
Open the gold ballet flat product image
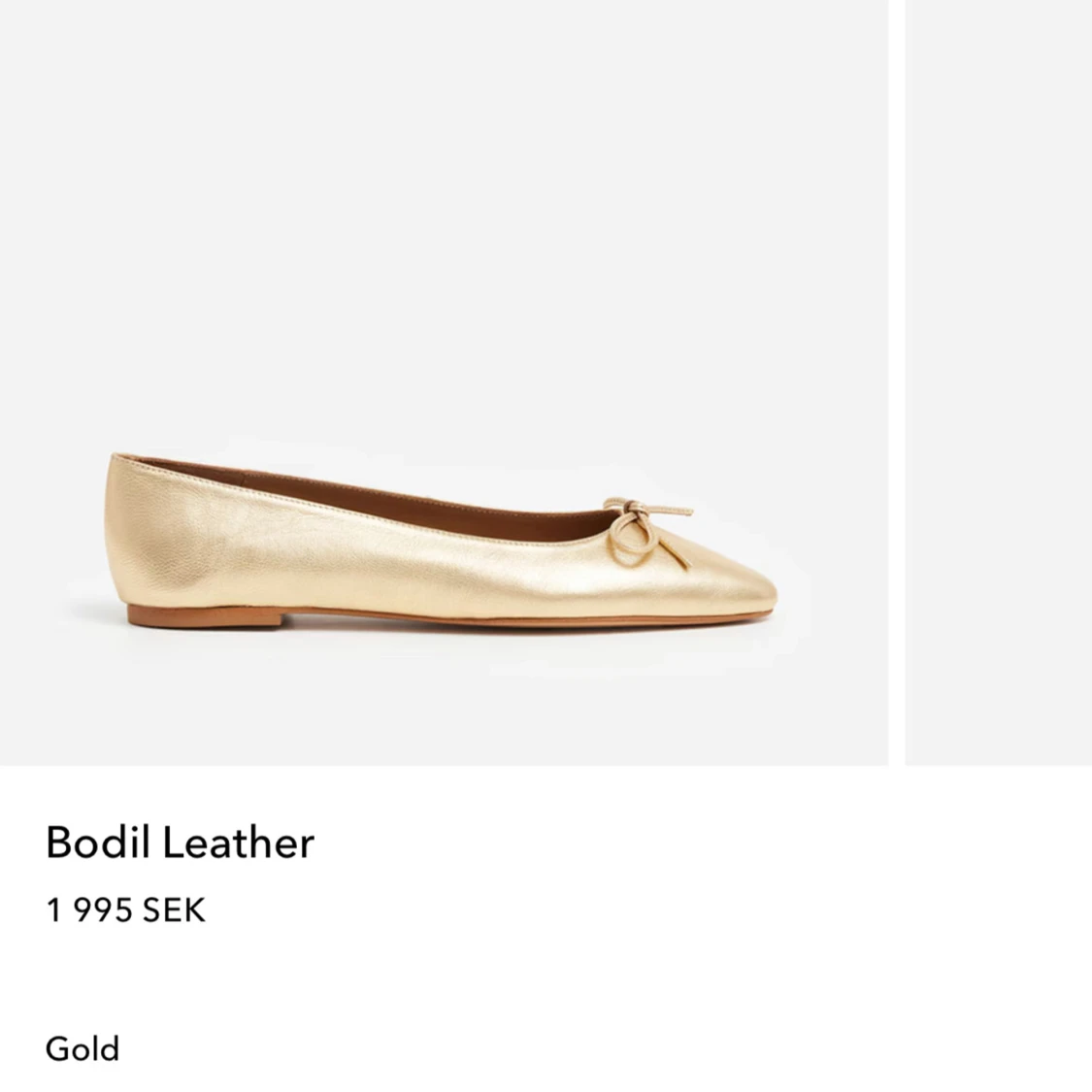(x=444, y=381)
